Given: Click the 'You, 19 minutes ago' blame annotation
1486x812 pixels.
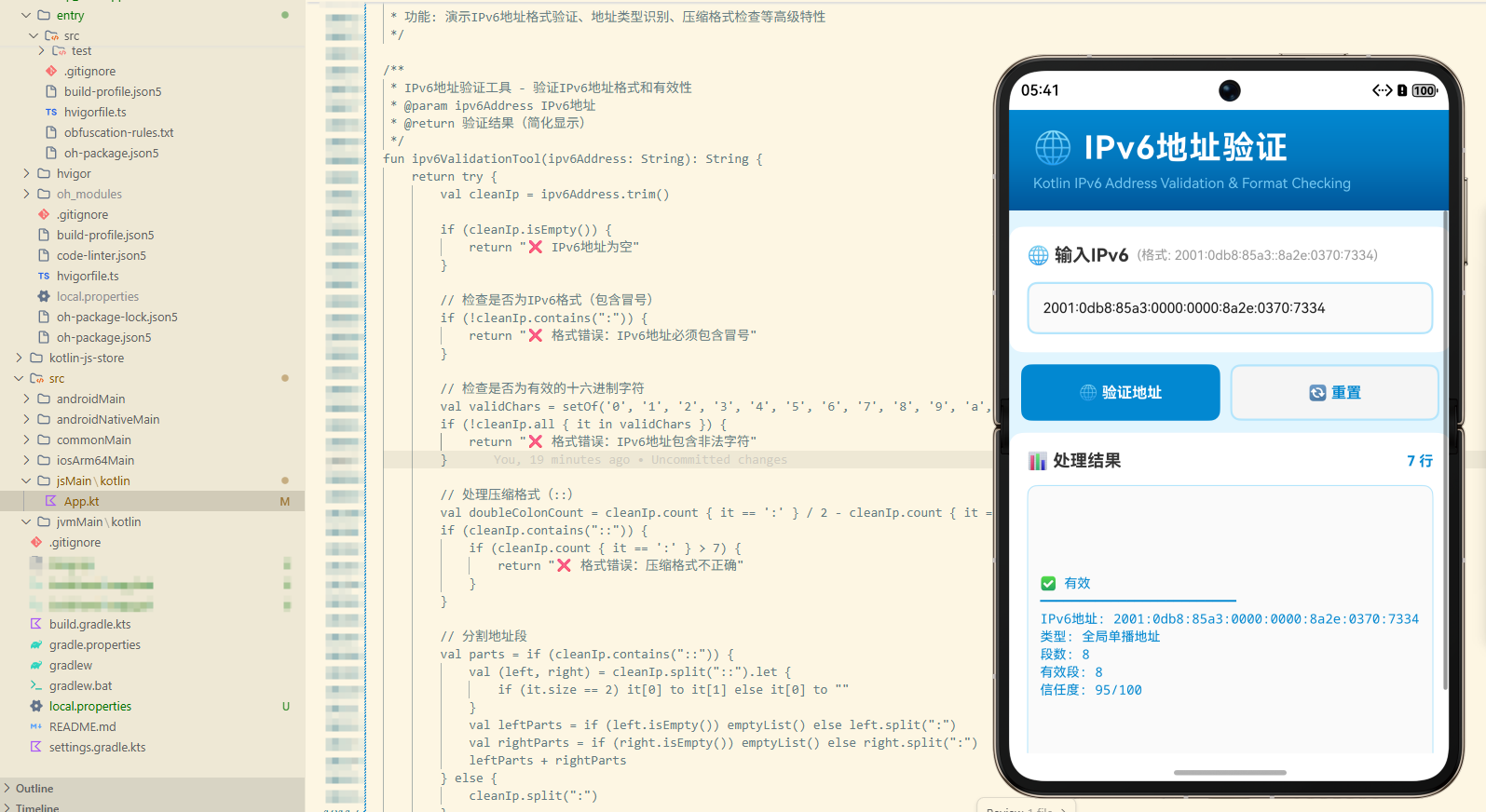Looking at the screenshot, I should pyautogui.click(x=640, y=460).
